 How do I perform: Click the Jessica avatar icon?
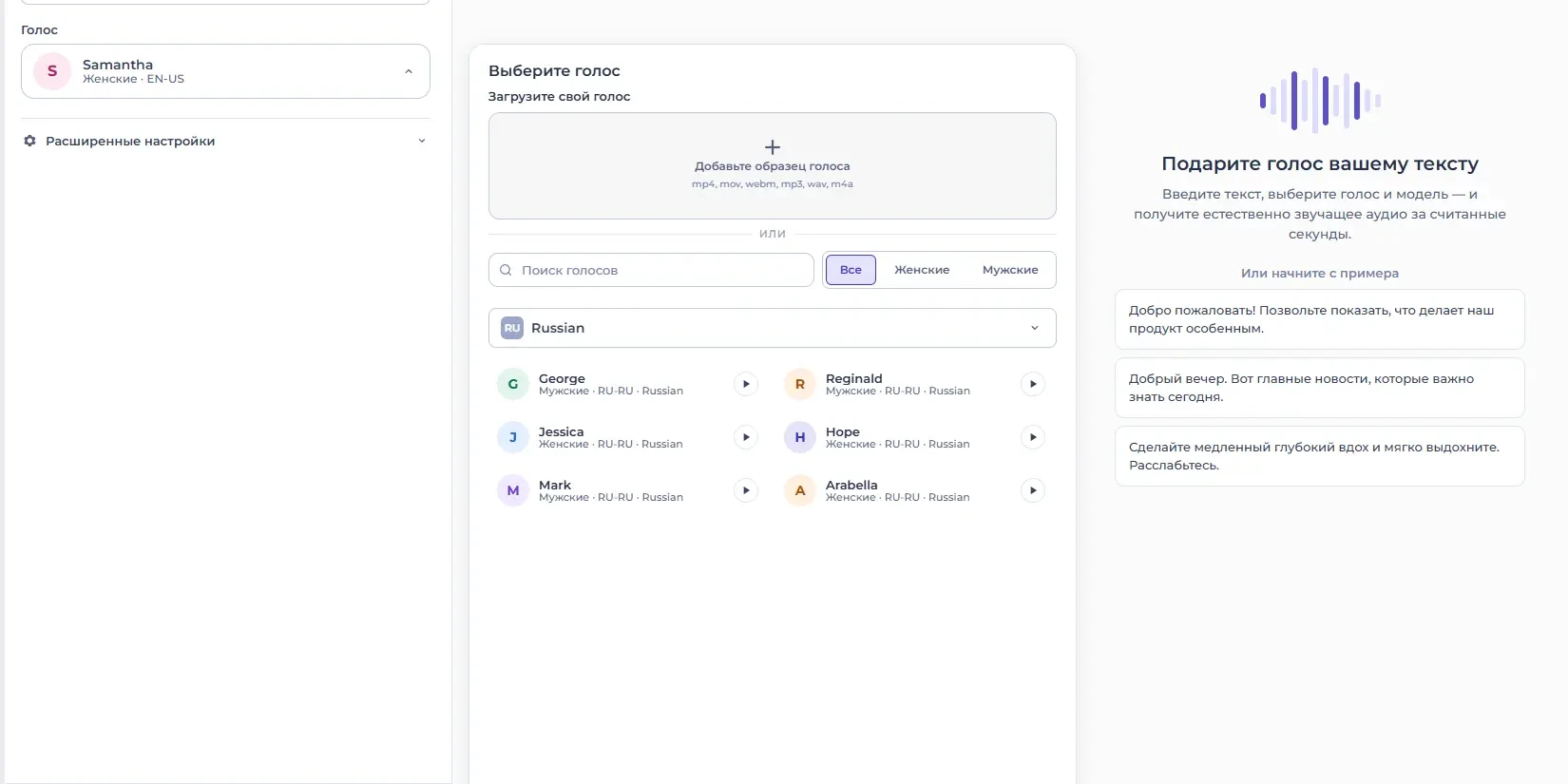(x=513, y=437)
